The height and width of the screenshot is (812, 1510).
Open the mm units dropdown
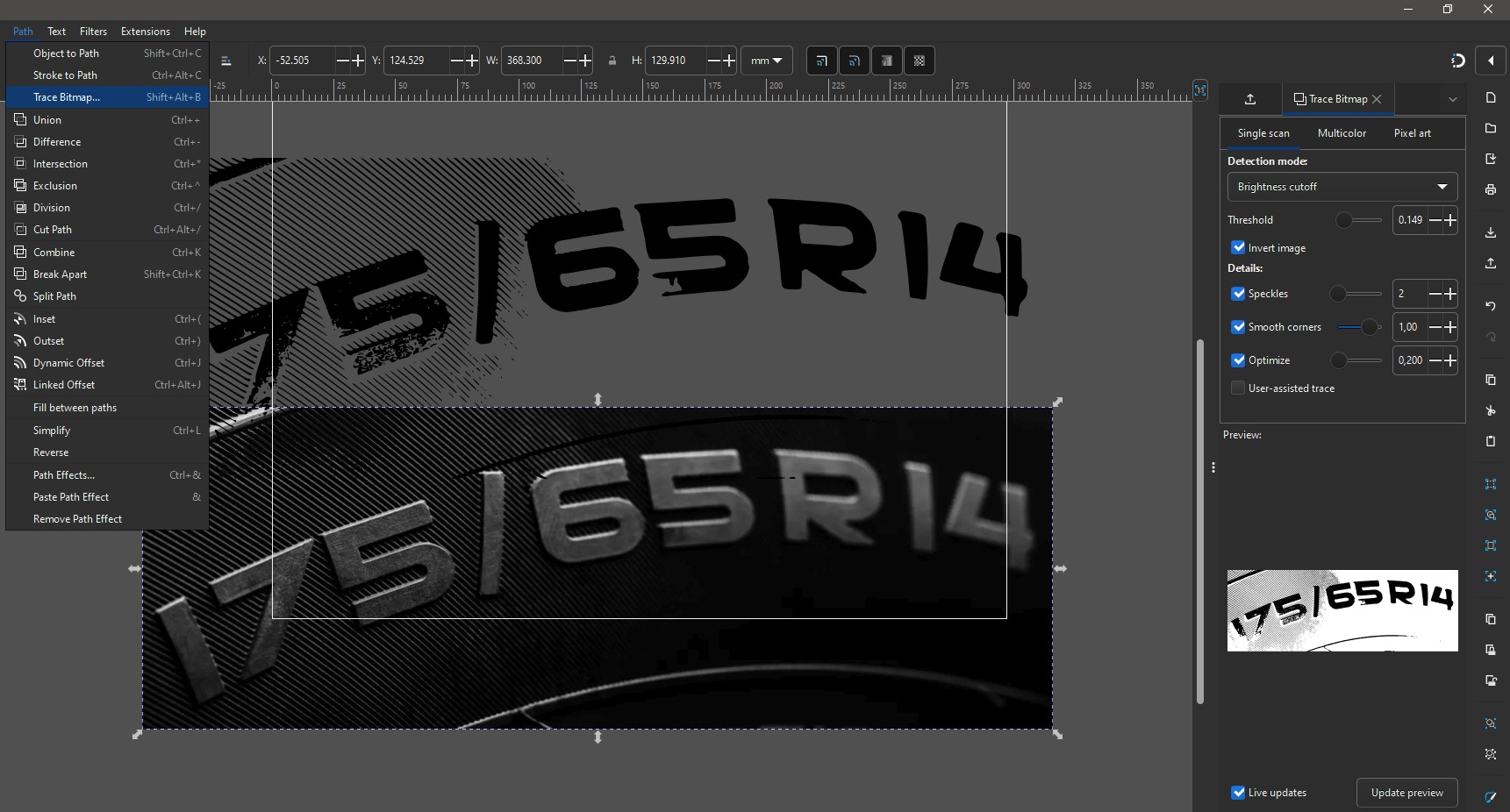pyautogui.click(x=766, y=61)
